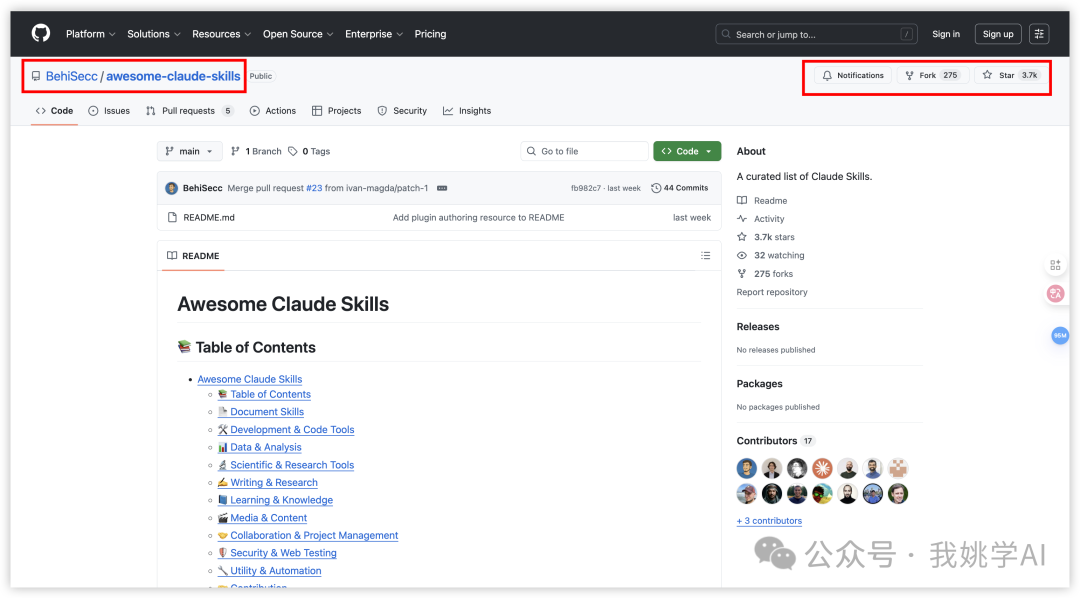Click the + 3 contributors link
This screenshot has width=1080, height=598.
click(769, 521)
